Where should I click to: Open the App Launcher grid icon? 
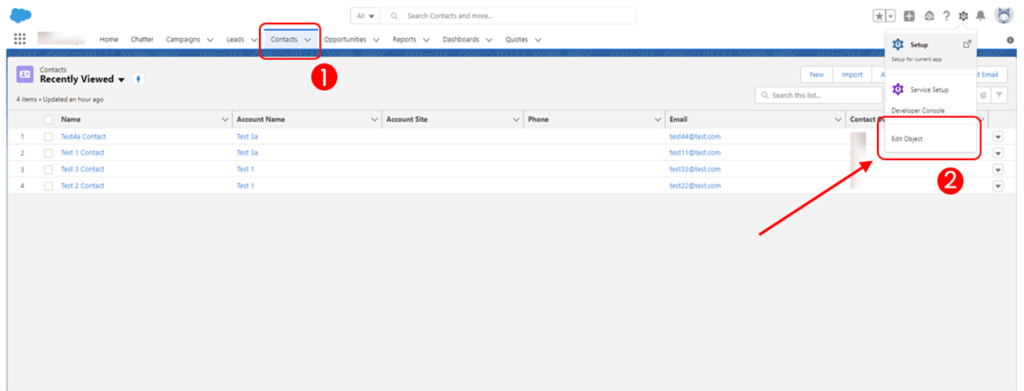(20, 39)
